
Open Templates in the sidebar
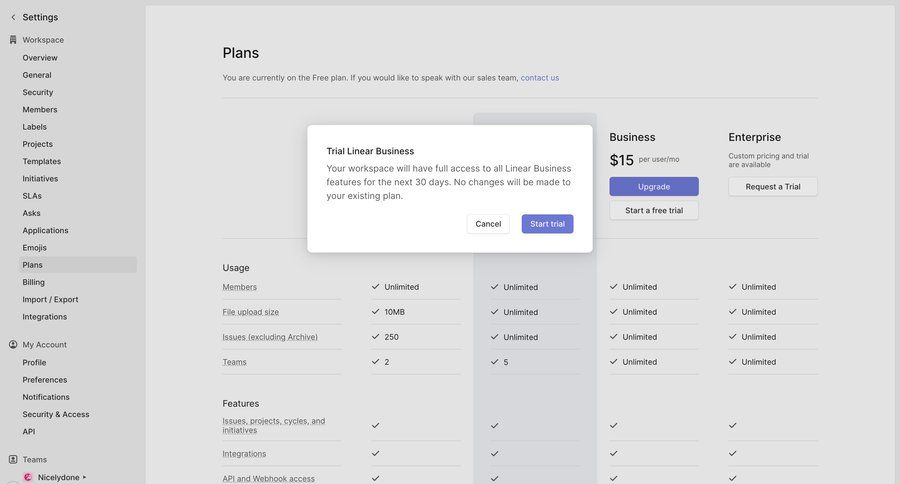41,161
